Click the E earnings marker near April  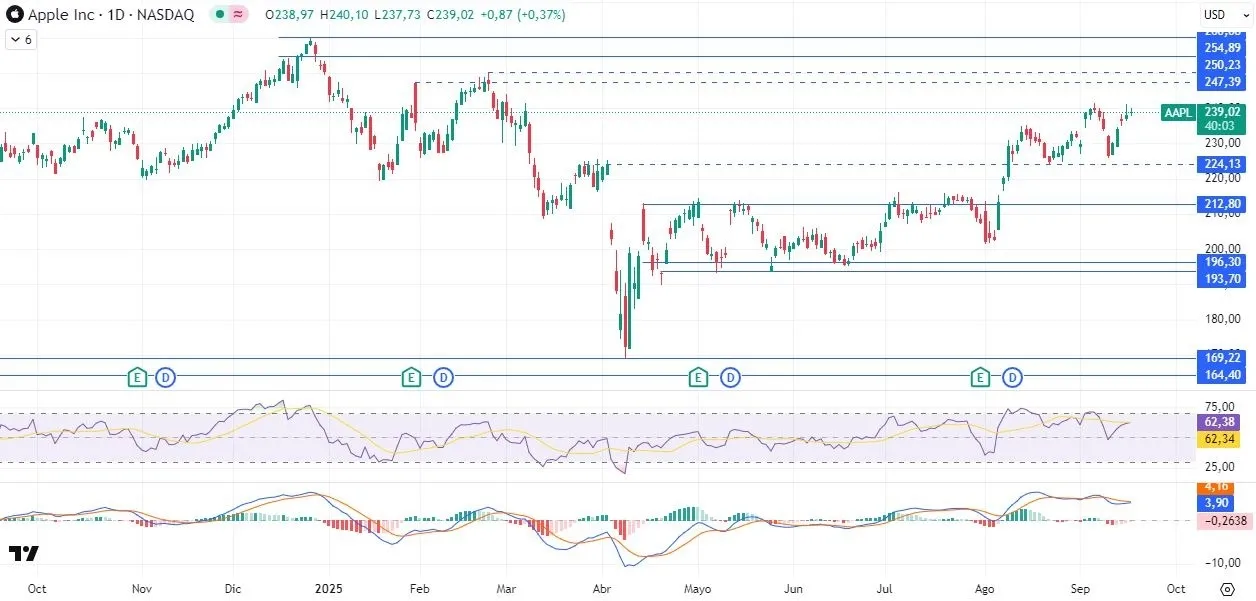tap(697, 378)
